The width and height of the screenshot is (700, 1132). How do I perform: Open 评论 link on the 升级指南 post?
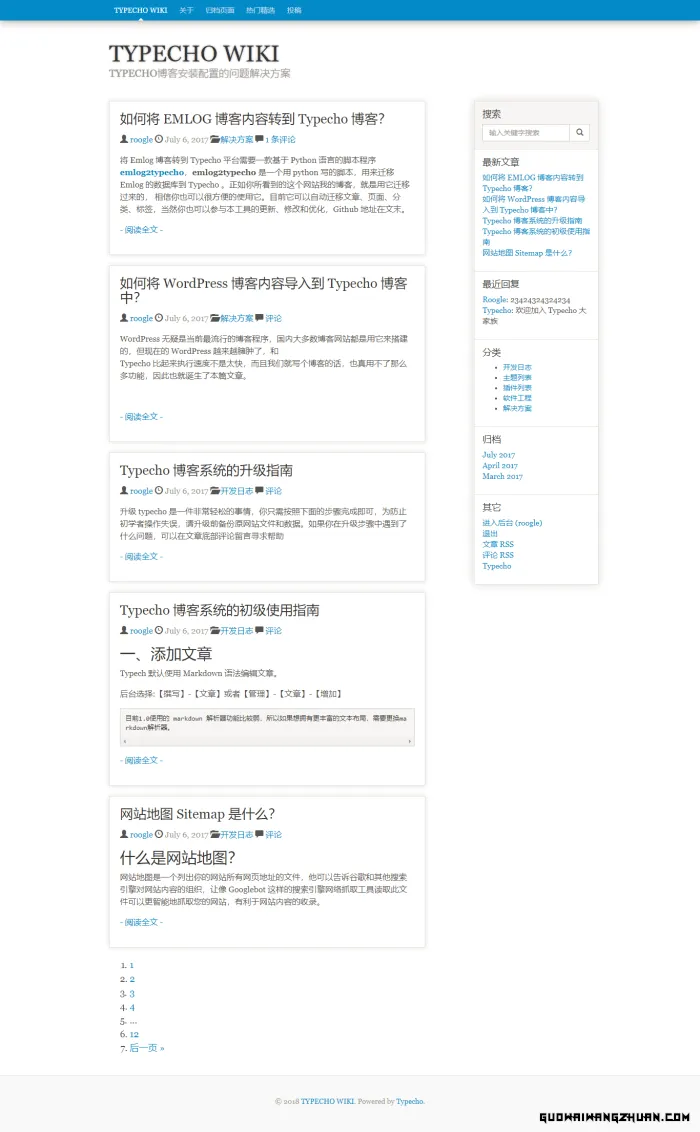274,491
